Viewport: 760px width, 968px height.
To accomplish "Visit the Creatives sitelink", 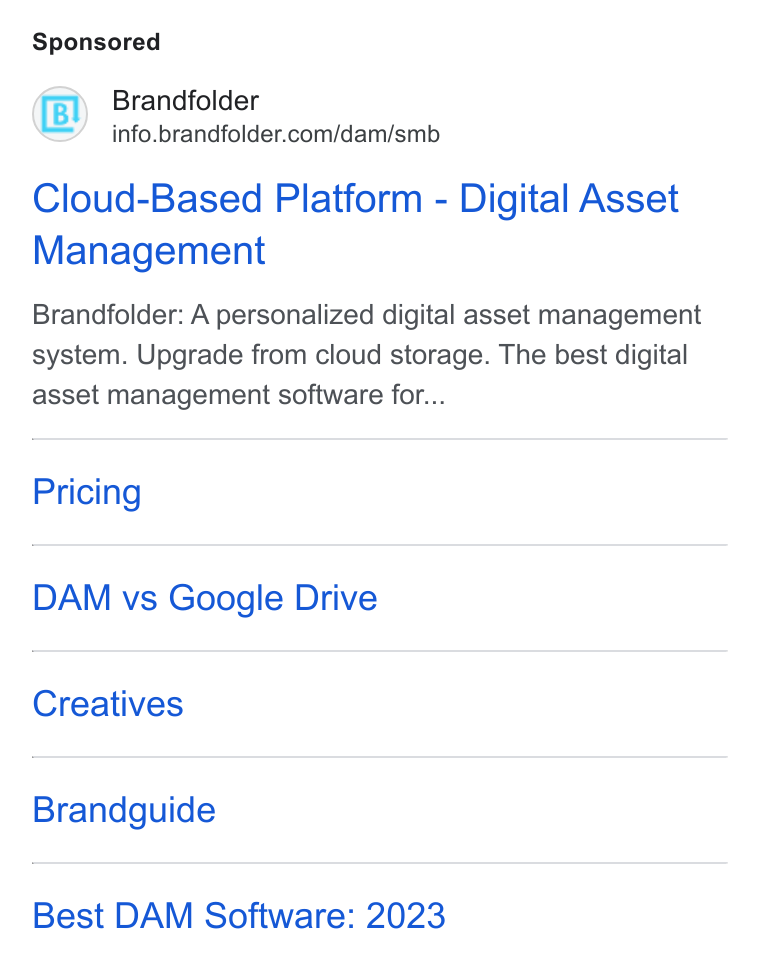I will pyautogui.click(x=108, y=704).
